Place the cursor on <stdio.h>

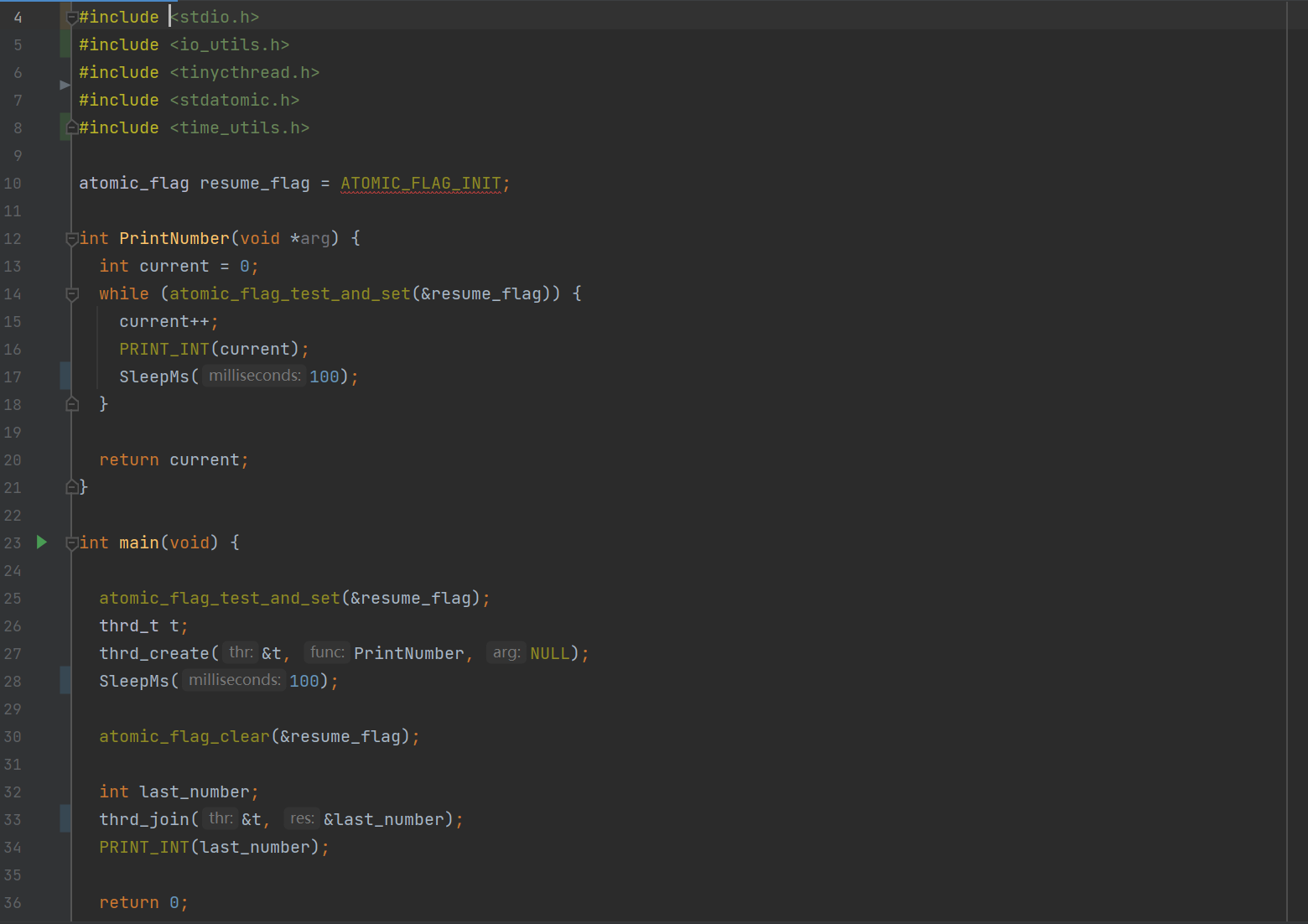tap(215, 17)
